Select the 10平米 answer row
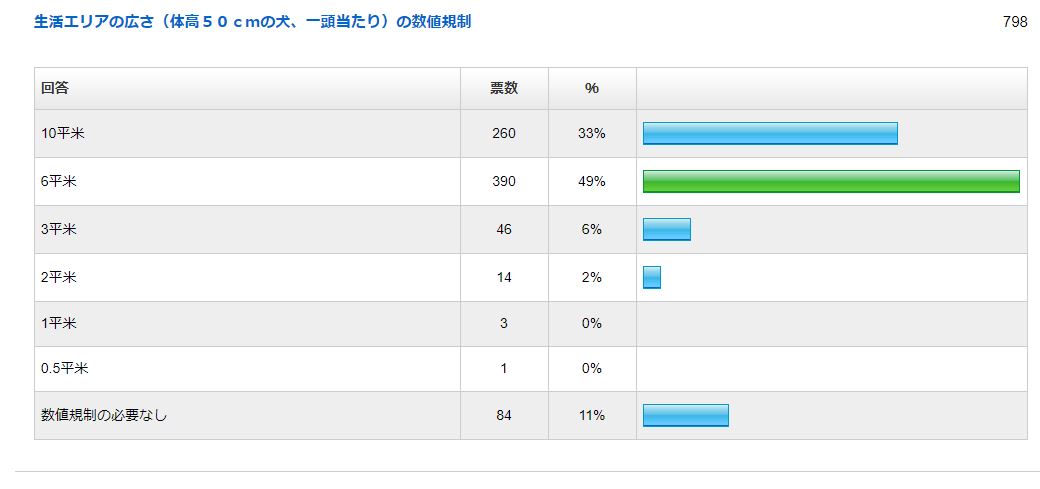The width and height of the screenshot is (1040, 489). (x=62, y=133)
